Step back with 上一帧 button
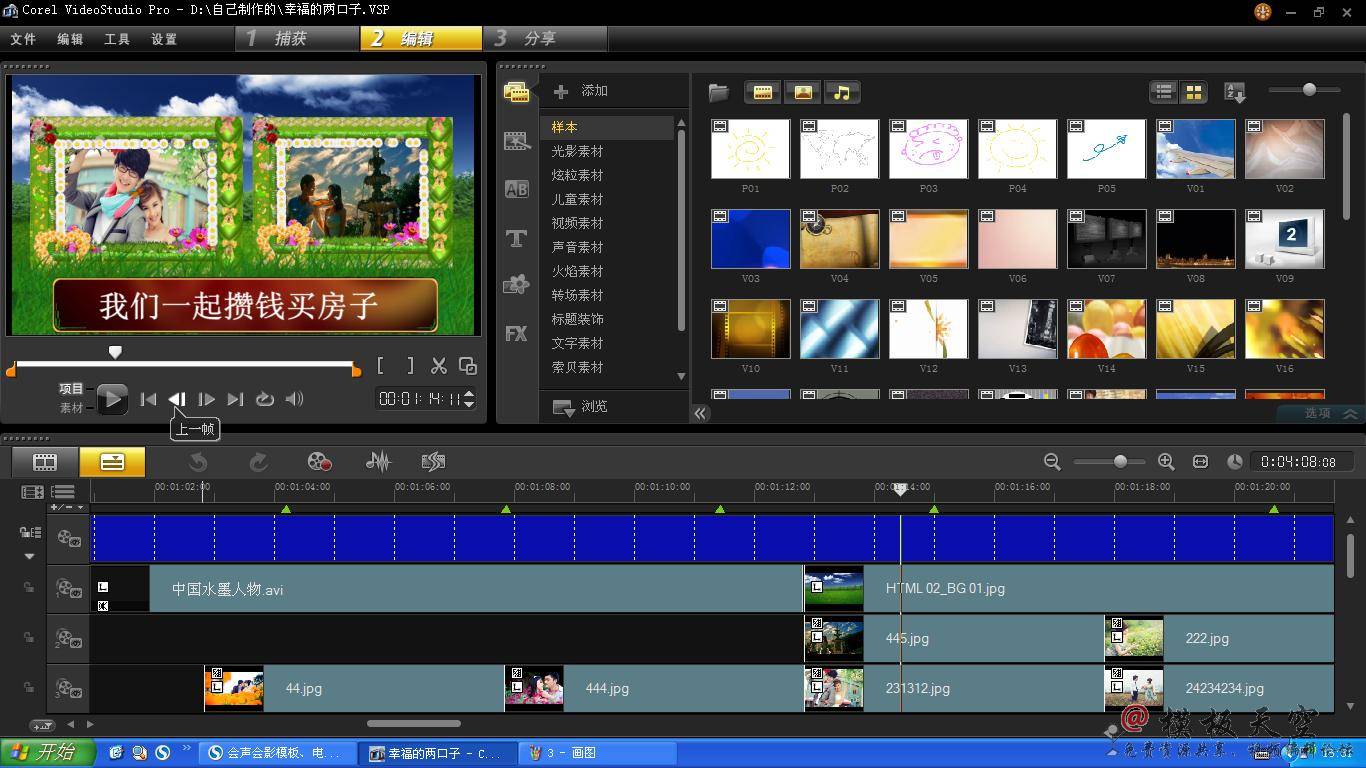Viewport: 1366px width, 768px height. 177,399
